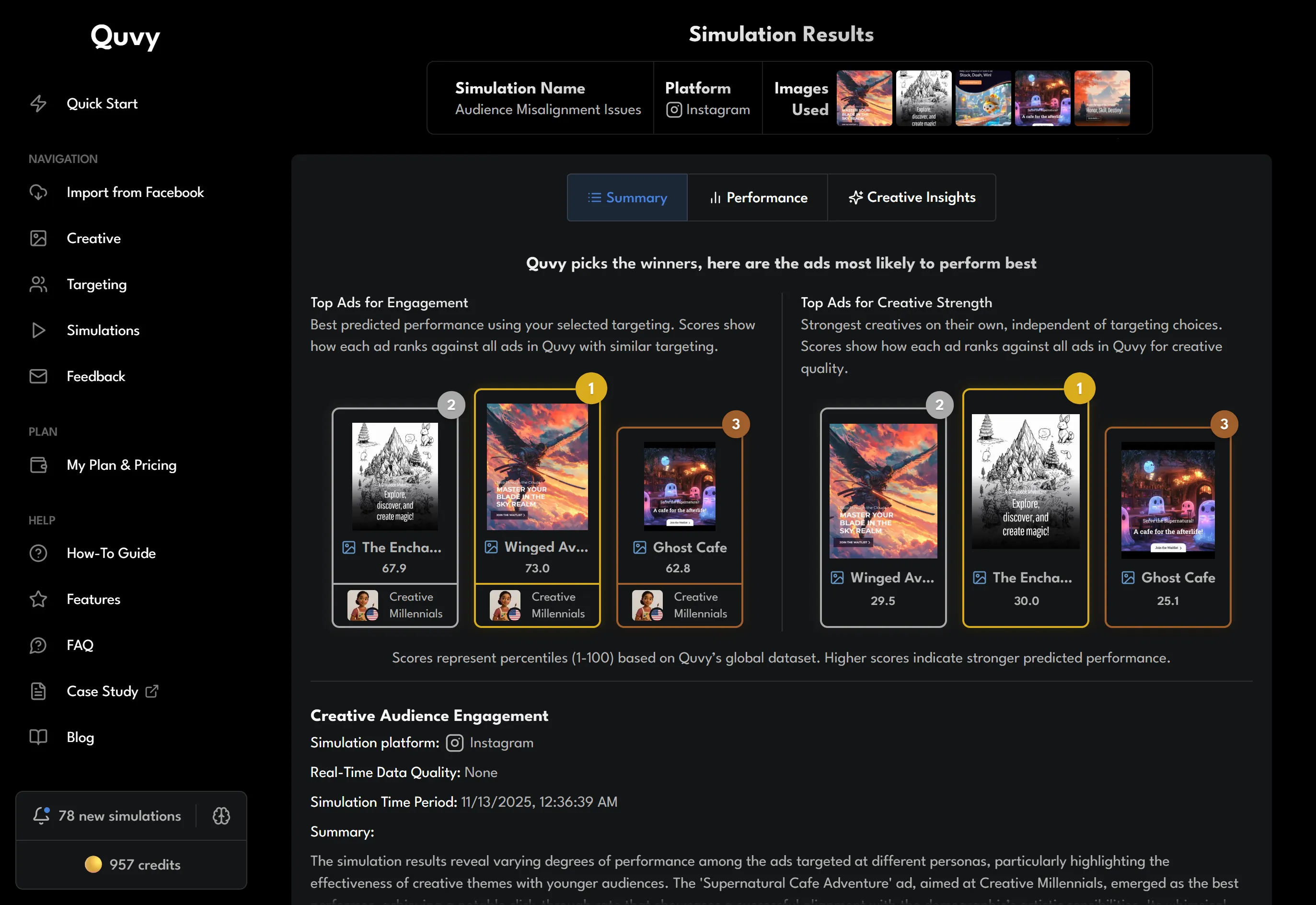
Task: Click the Quick Start lightning icon
Action: [x=38, y=103]
